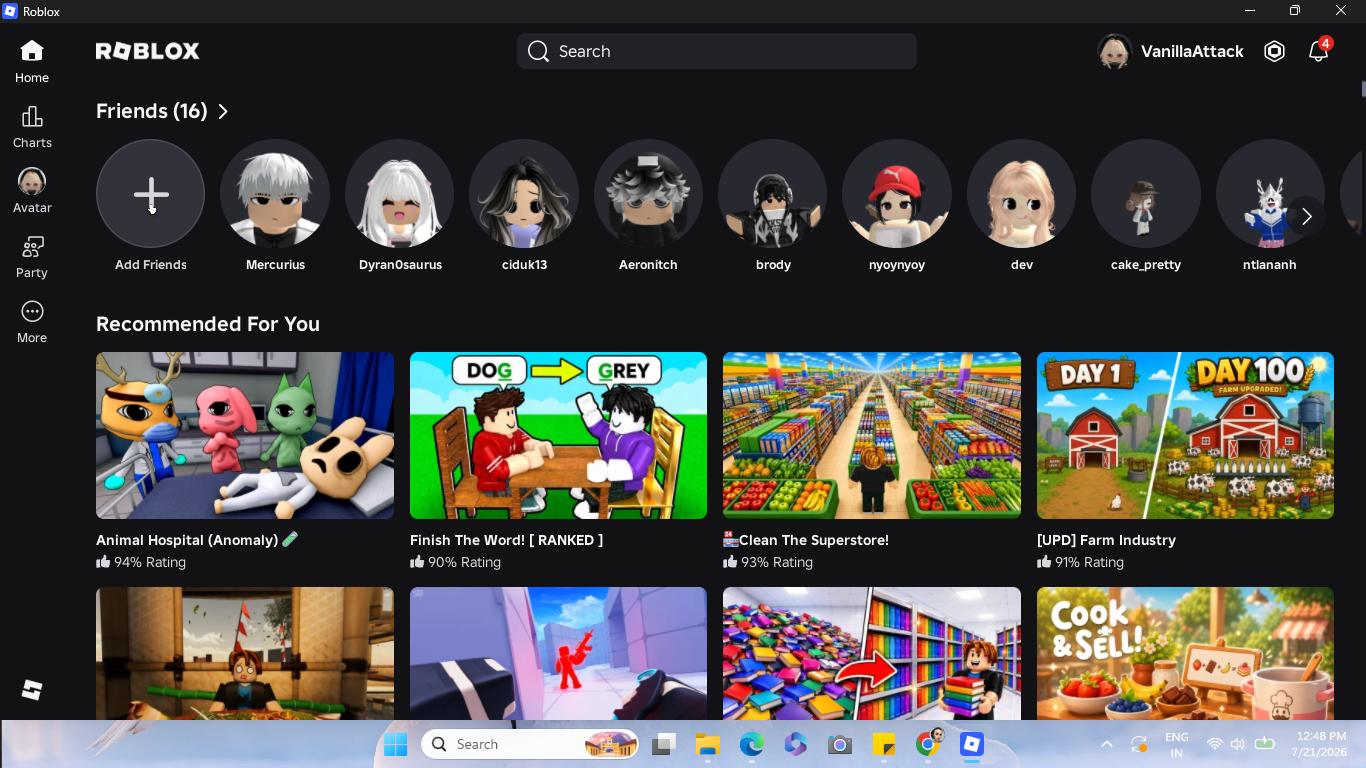Click the Finish The Word! [ RANKED ] title
Image resolution: width=1366 pixels, height=768 pixels.
coord(506,540)
